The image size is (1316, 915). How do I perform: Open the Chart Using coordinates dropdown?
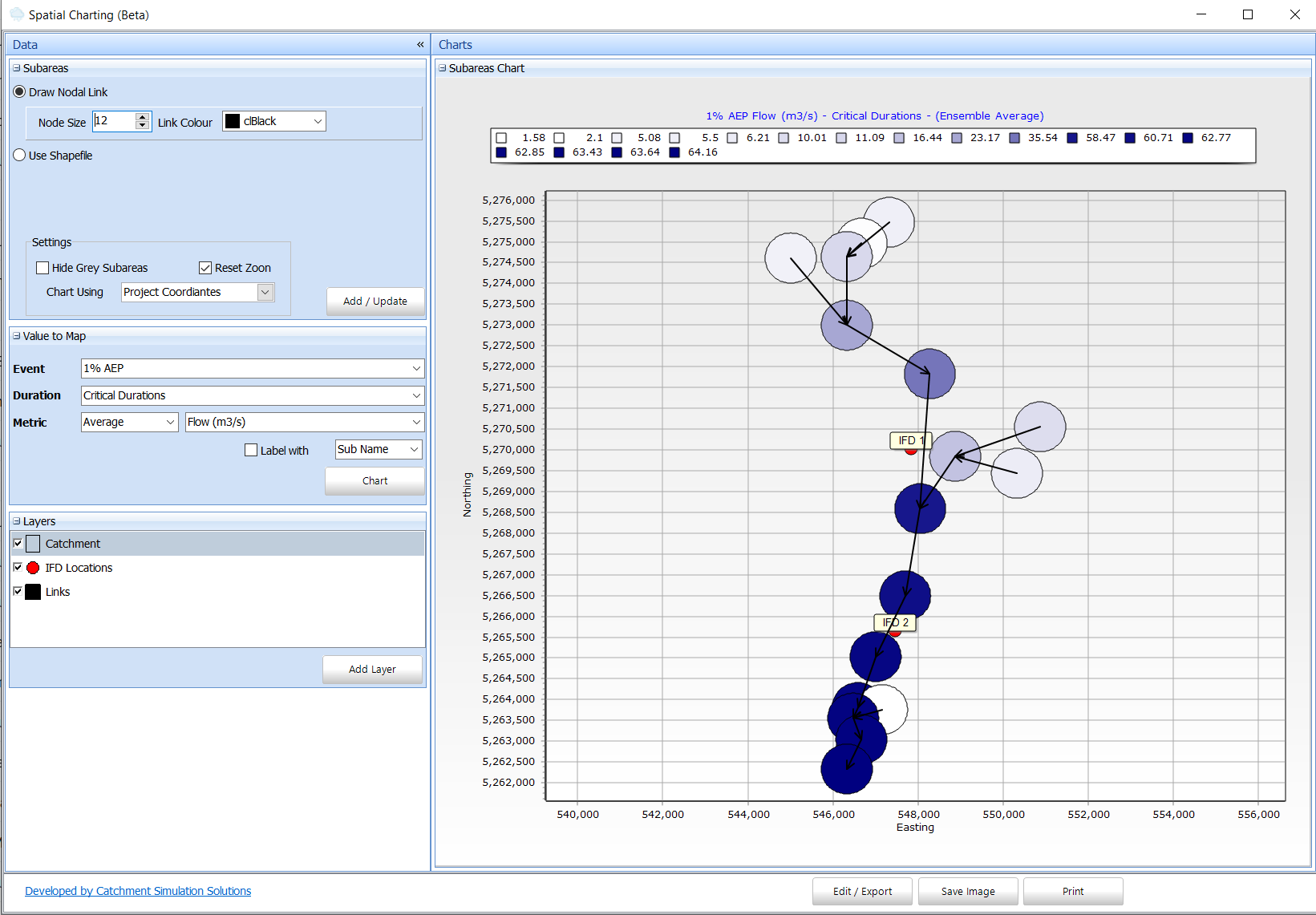point(265,292)
